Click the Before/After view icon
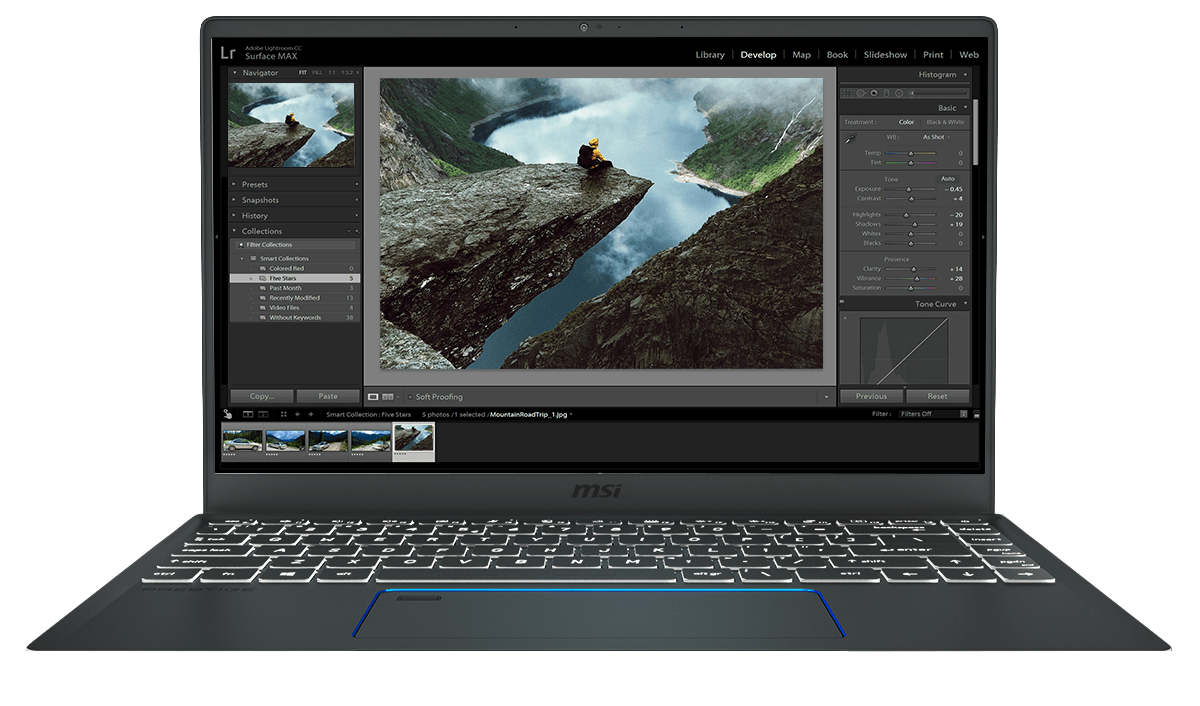Image resolution: width=1200 pixels, height=706 pixels. pos(388,397)
